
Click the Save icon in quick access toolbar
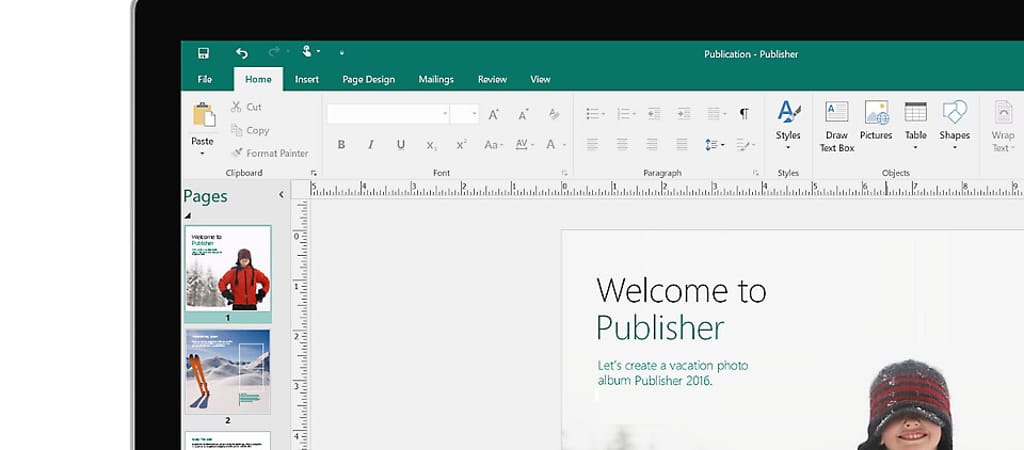203,53
